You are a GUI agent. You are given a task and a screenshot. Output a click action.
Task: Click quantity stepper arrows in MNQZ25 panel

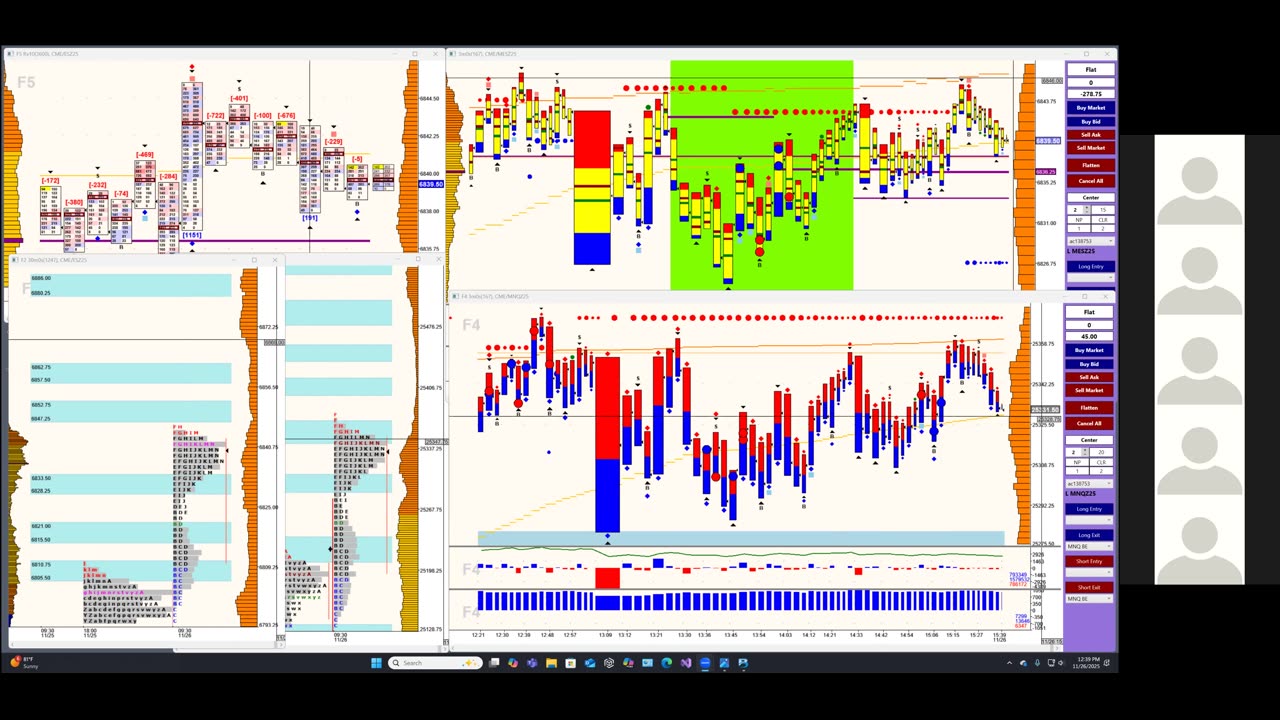pyautogui.click(x=1085, y=452)
